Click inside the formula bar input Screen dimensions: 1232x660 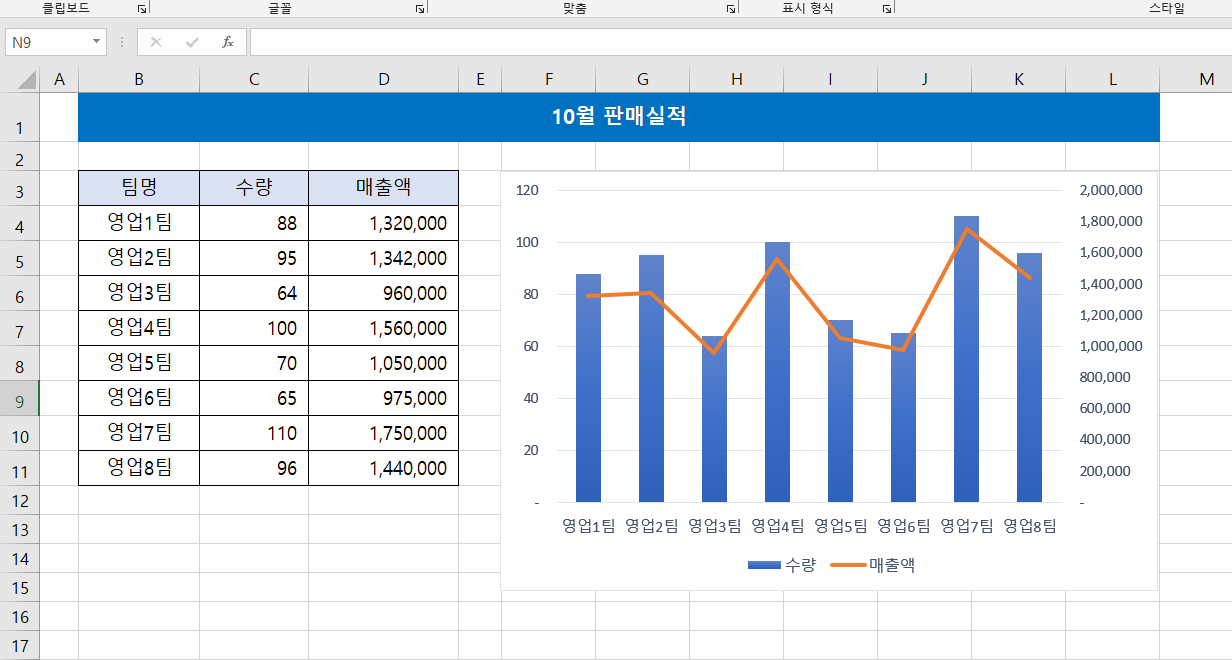(x=740, y=42)
